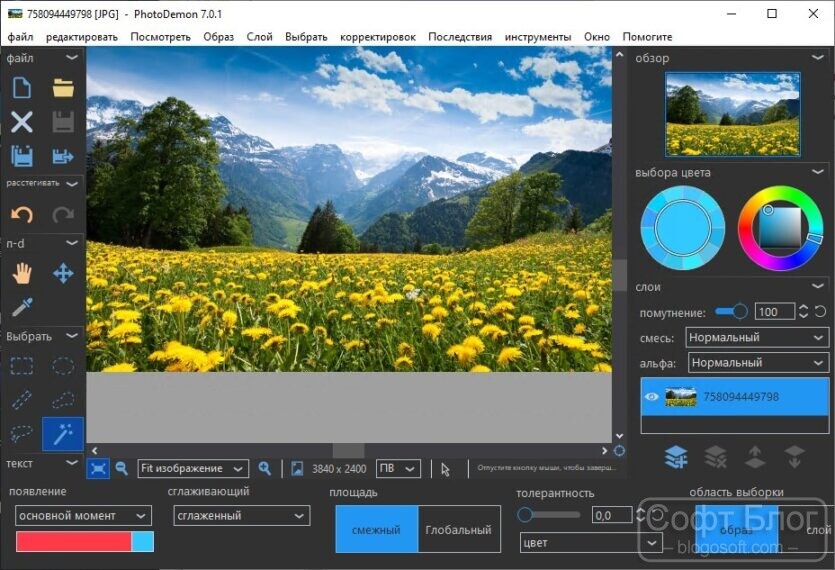Click the обзор navigator thumbnail
835x570 pixels.
coord(732,115)
